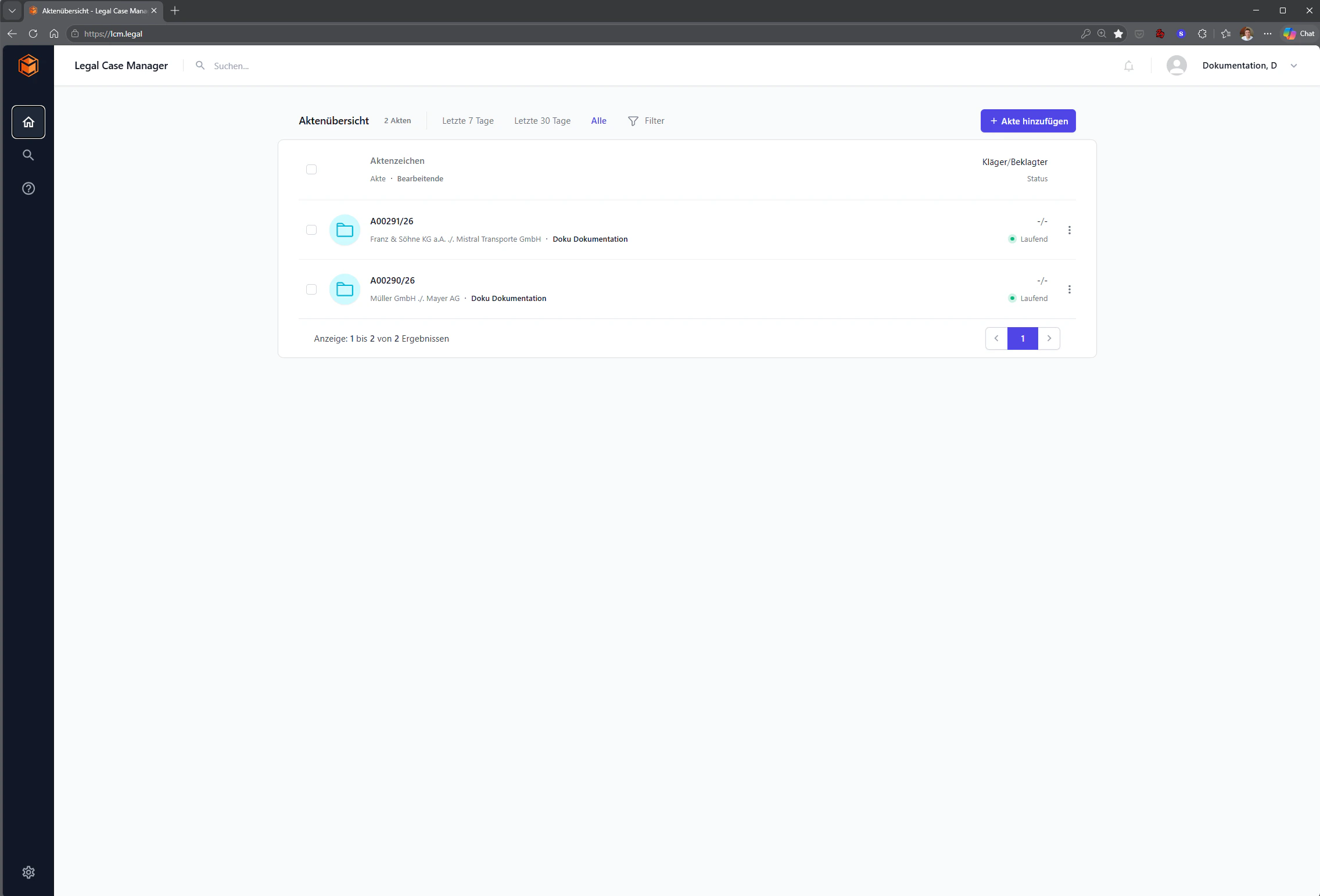The height and width of the screenshot is (896, 1320).
Task: Click Akte hinzufügen button
Action: tap(1028, 121)
